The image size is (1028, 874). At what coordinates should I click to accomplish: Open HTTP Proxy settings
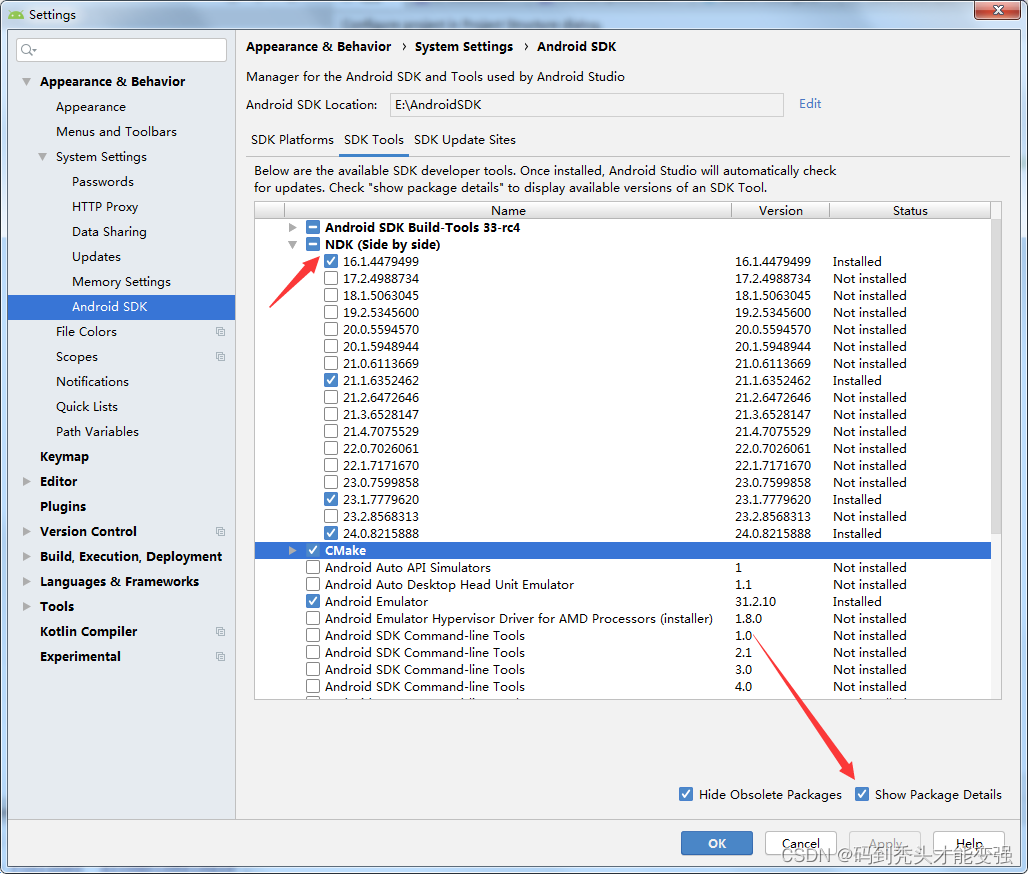tap(105, 207)
